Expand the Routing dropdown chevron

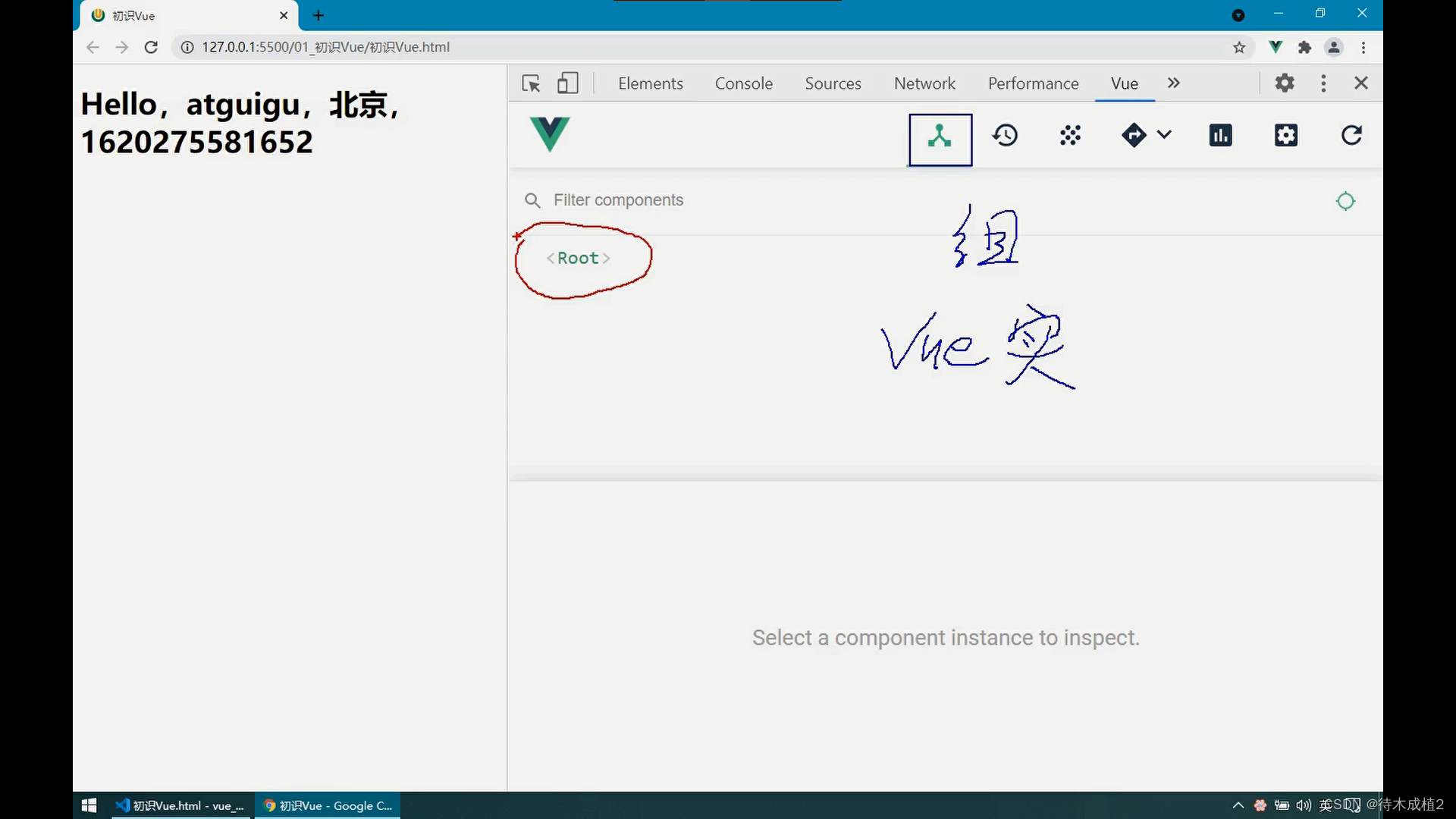pyautogui.click(x=1164, y=135)
